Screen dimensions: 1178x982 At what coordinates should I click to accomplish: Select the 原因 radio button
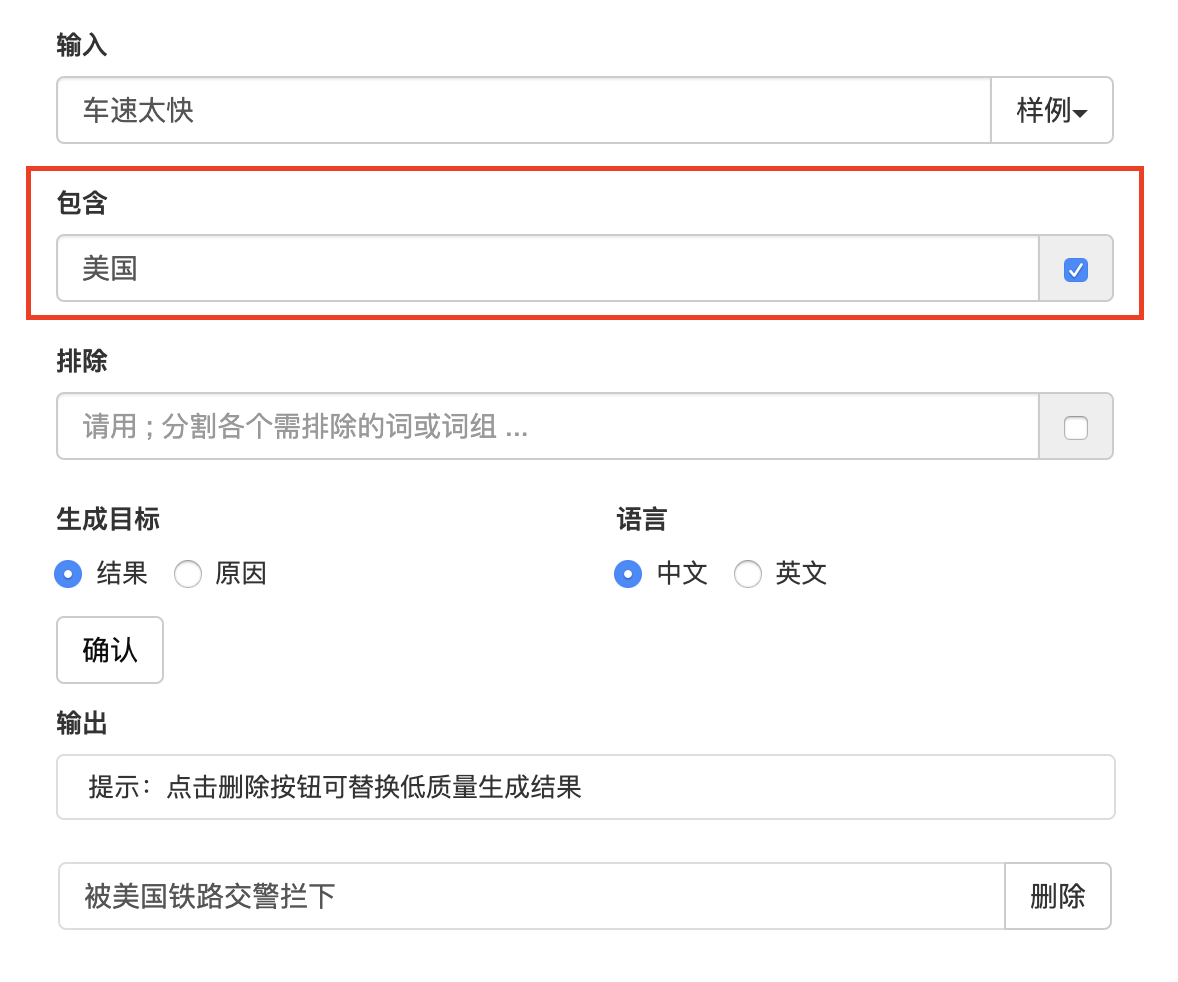tap(188, 574)
